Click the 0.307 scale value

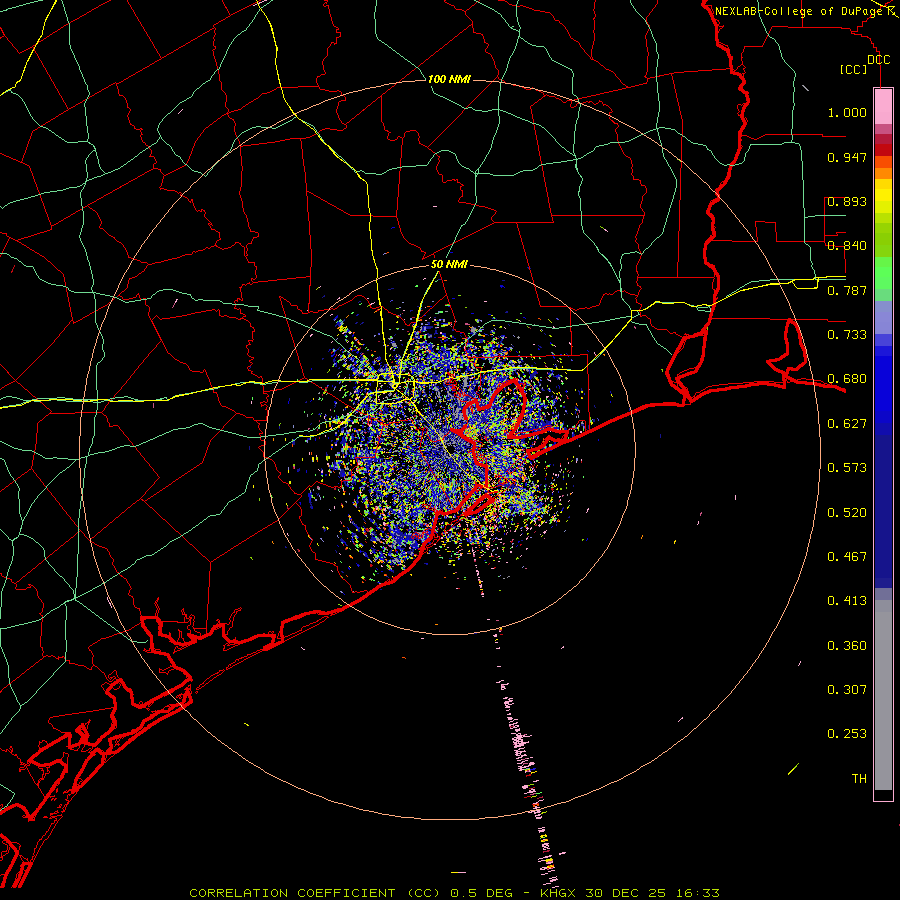[847, 690]
